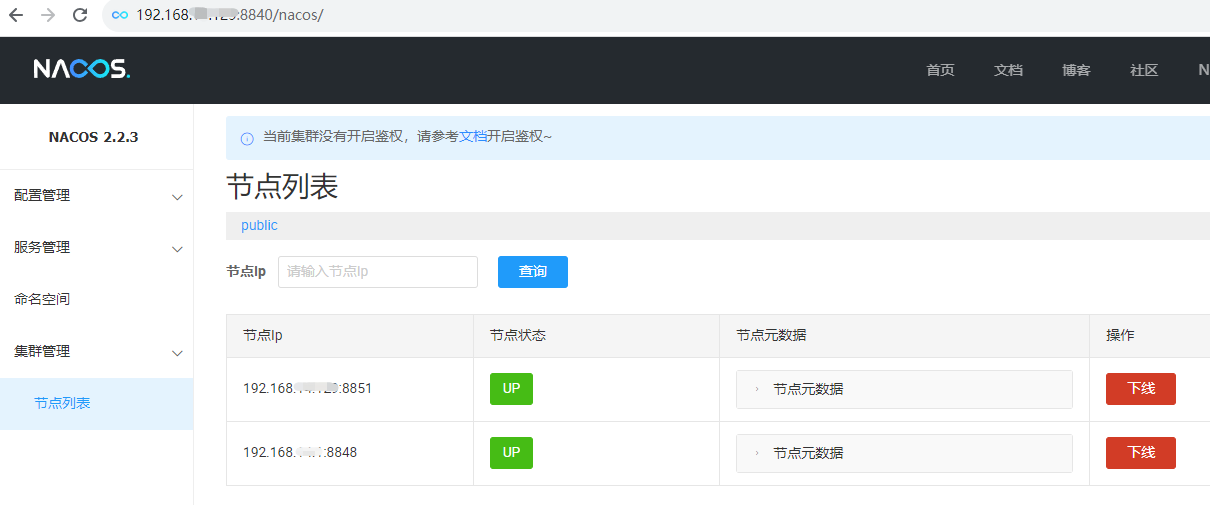Expand the 配置管理 sidebar menu
1210x505 pixels.
tap(97, 196)
